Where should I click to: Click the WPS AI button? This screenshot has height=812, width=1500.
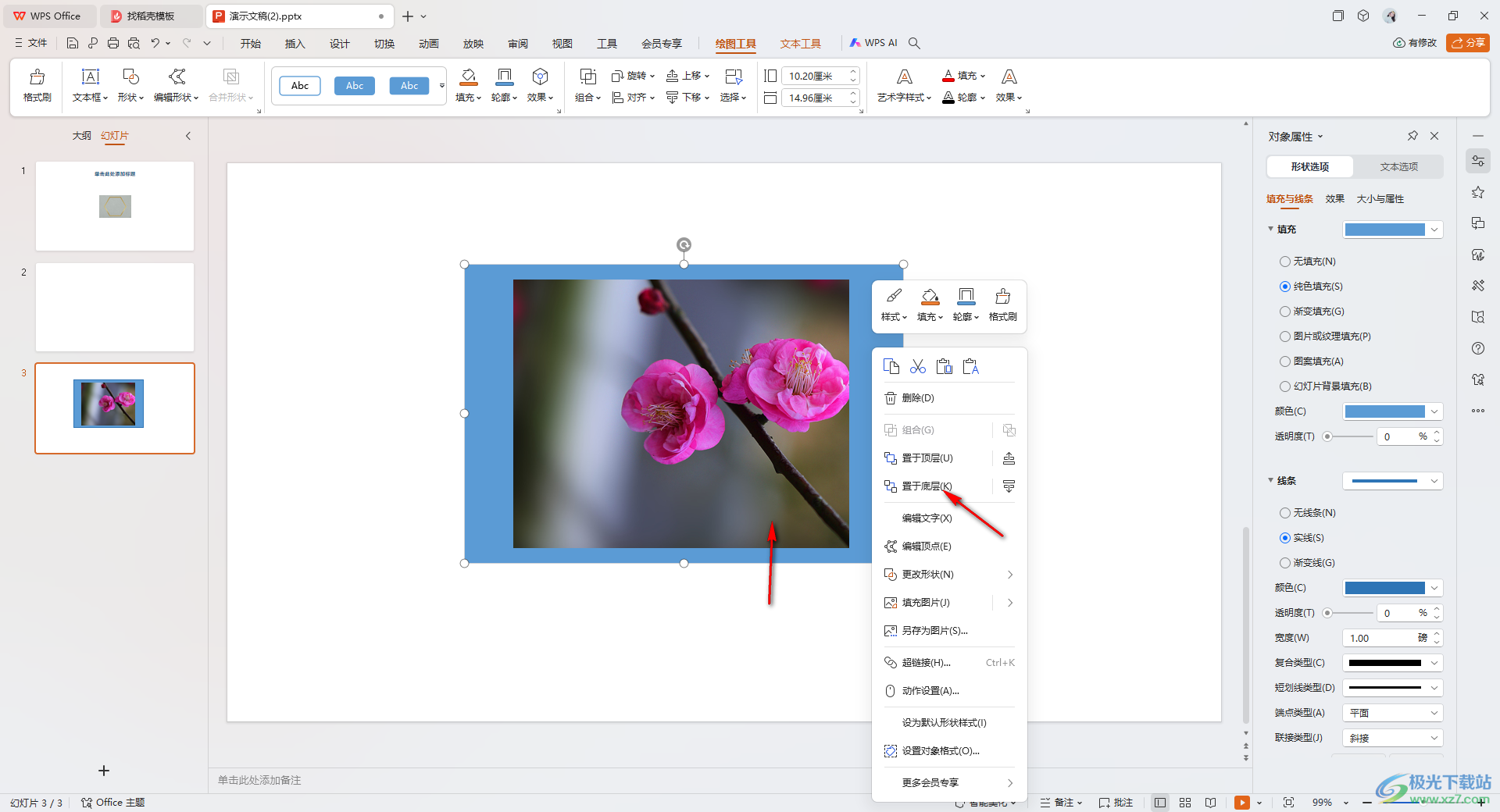tap(873, 43)
